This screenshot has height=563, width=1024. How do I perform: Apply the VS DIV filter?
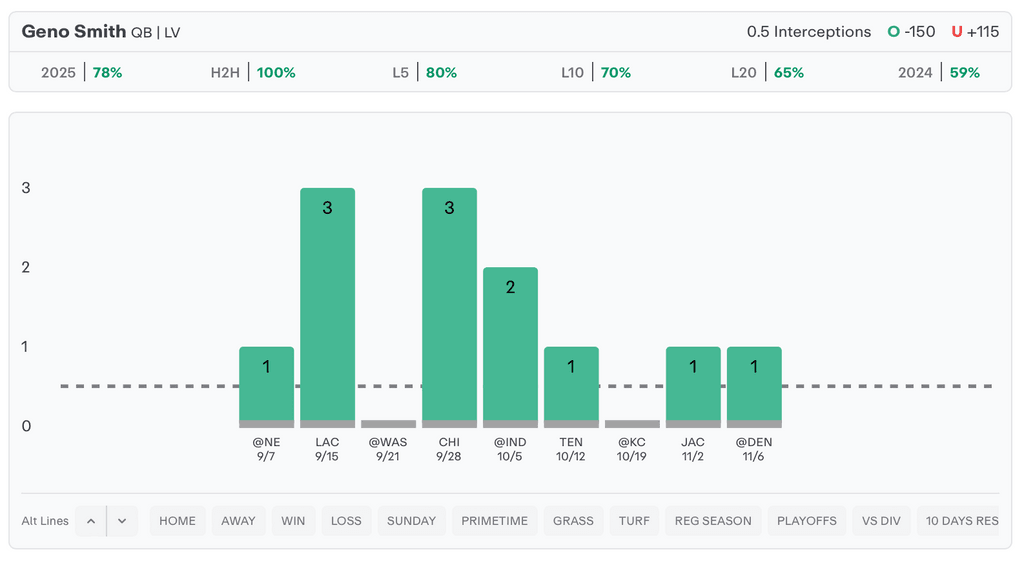pos(881,521)
